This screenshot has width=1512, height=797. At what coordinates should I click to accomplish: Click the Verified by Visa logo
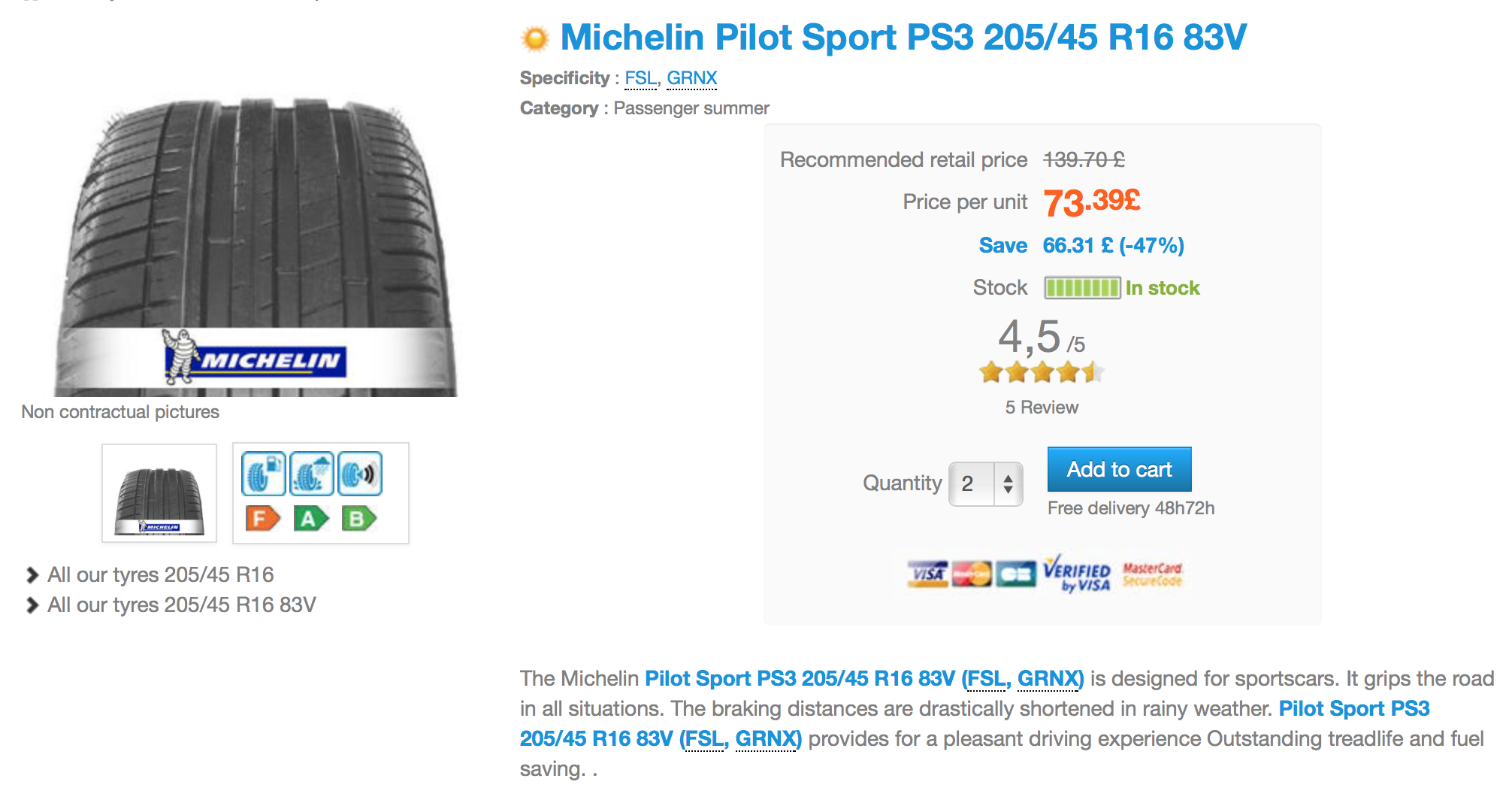tap(1077, 574)
